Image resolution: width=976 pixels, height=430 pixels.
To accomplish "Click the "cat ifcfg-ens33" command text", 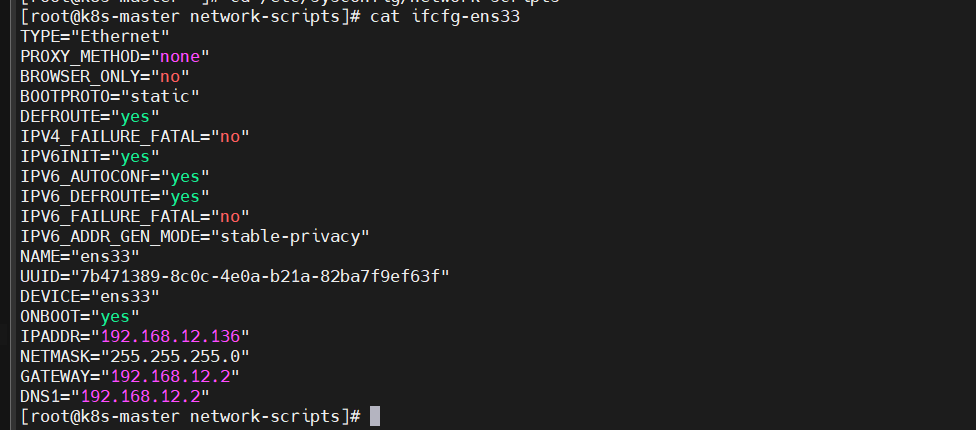I will tap(444, 17).
